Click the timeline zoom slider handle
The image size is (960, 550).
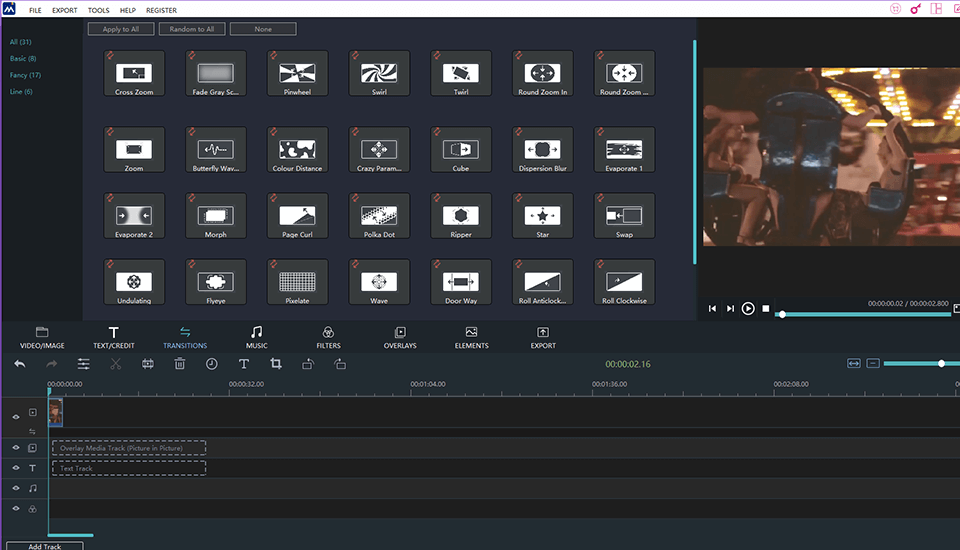[x=941, y=363]
